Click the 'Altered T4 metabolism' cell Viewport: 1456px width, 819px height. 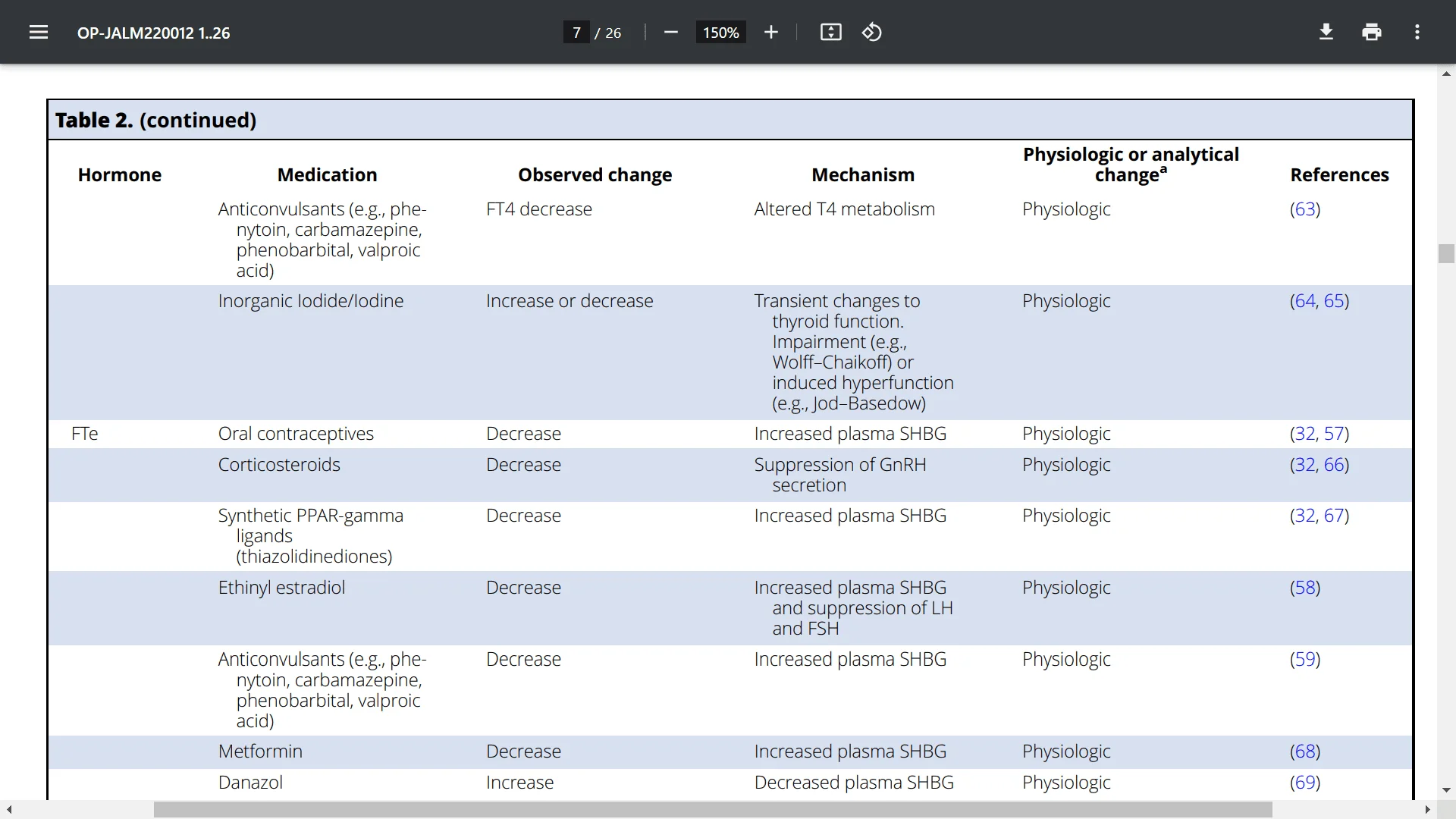pyautogui.click(x=844, y=209)
